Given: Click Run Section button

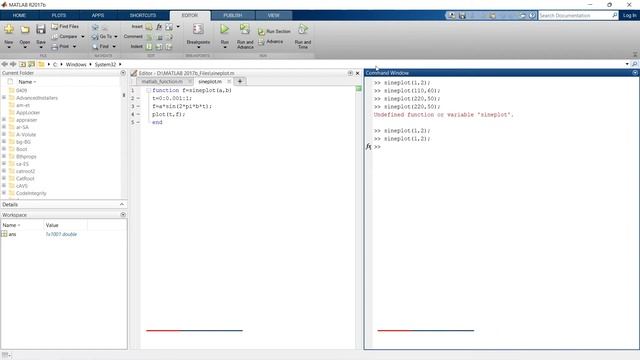Looking at the screenshot, I should tap(274, 31).
